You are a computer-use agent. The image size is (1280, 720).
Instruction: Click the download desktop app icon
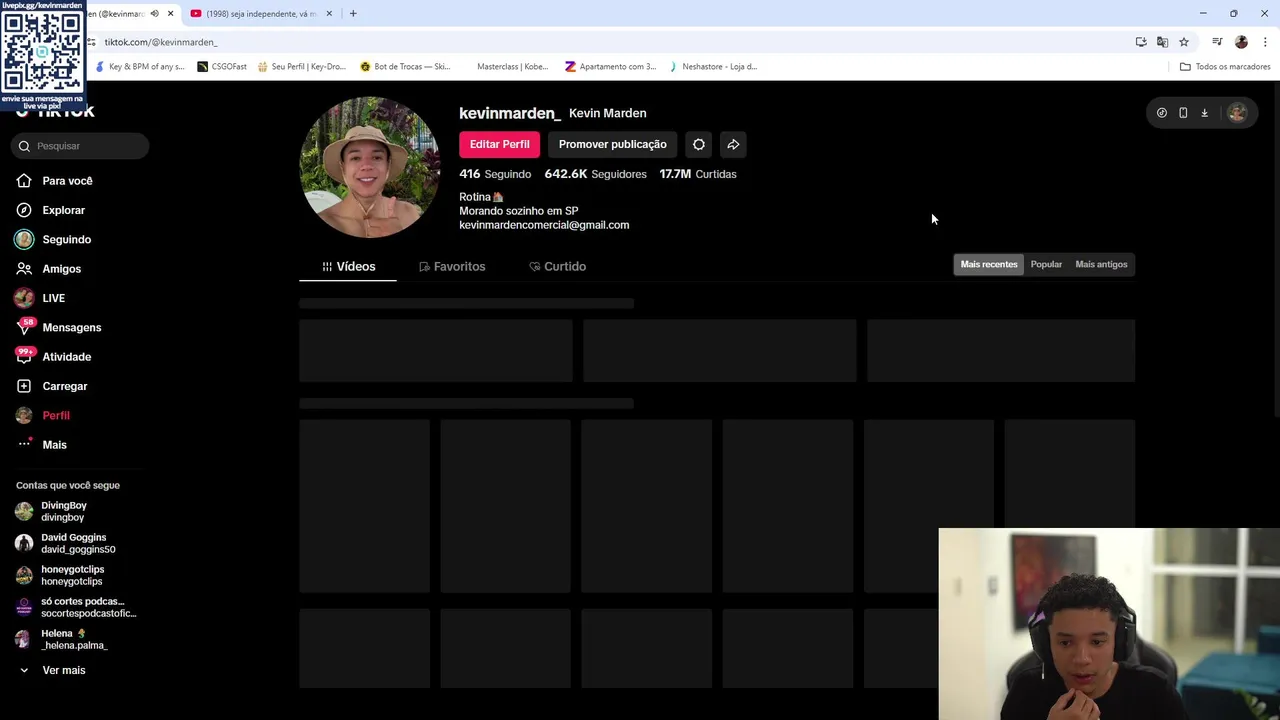[1204, 113]
